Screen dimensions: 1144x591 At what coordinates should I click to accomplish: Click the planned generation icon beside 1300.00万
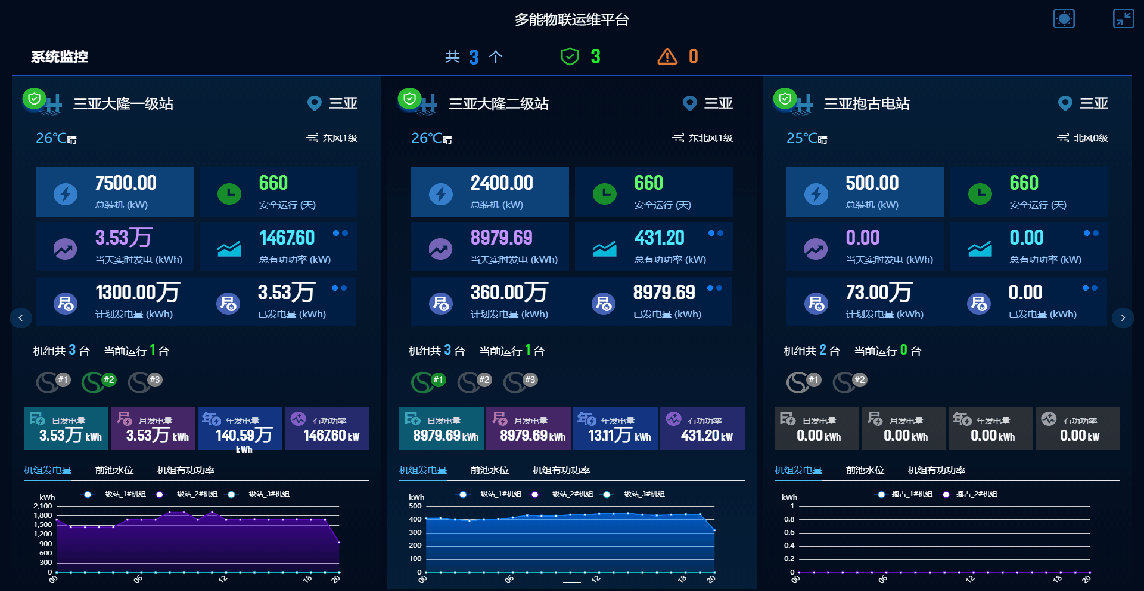point(66,303)
